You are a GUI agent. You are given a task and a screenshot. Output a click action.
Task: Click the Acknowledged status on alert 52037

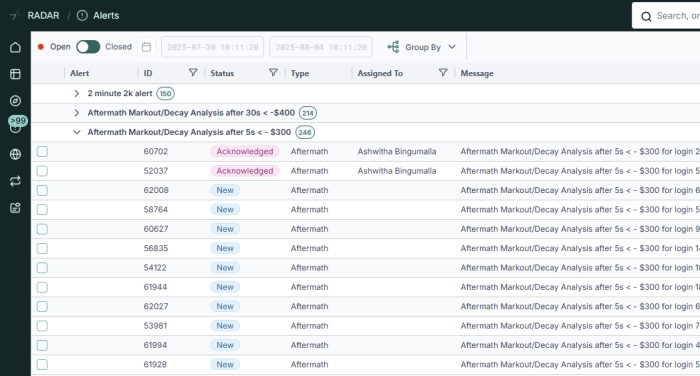(245, 171)
